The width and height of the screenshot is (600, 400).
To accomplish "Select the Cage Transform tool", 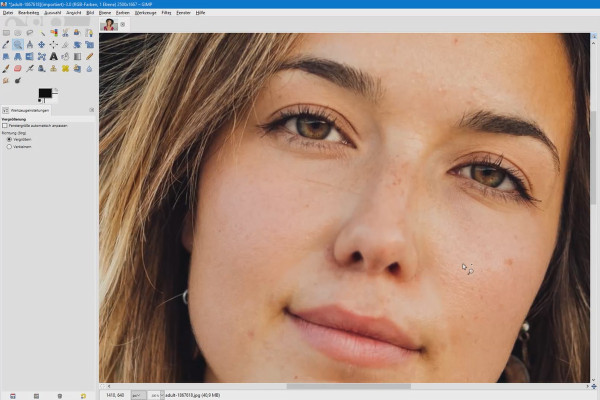I will [42, 57].
